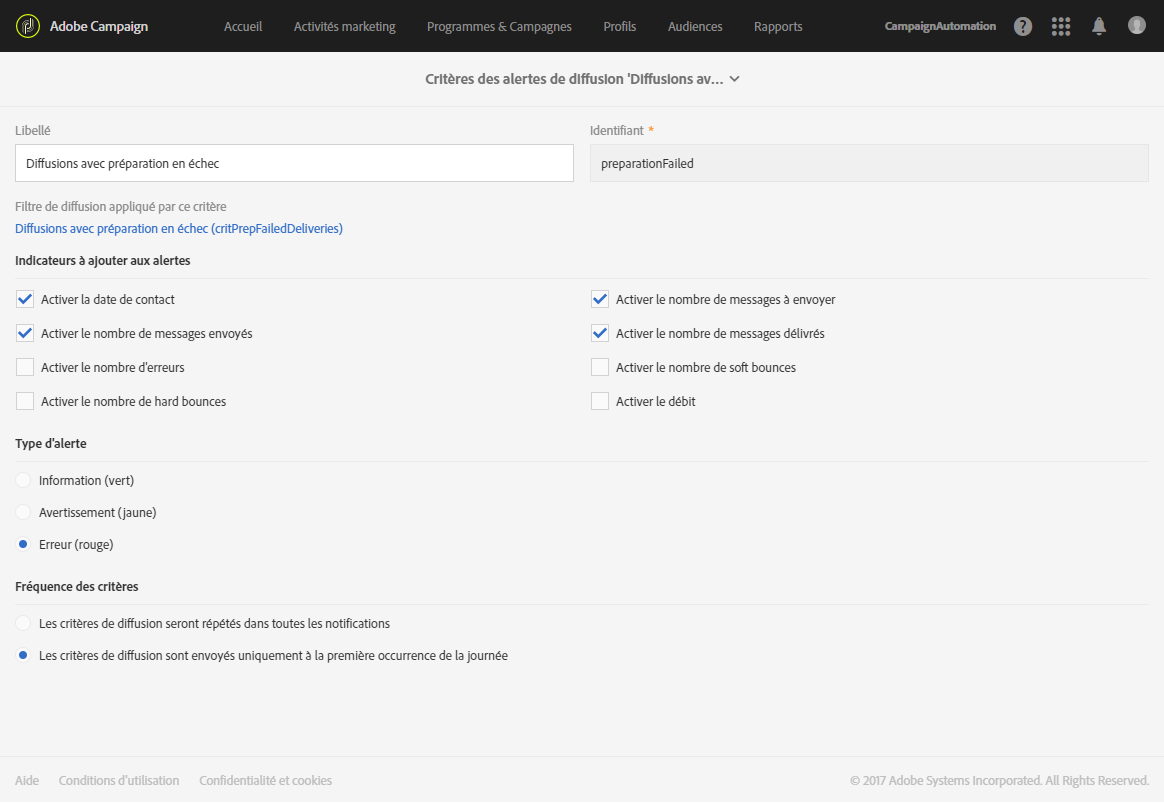1164x804 pixels.
Task: Open the user profile avatar icon
Action: [1137, 26]
